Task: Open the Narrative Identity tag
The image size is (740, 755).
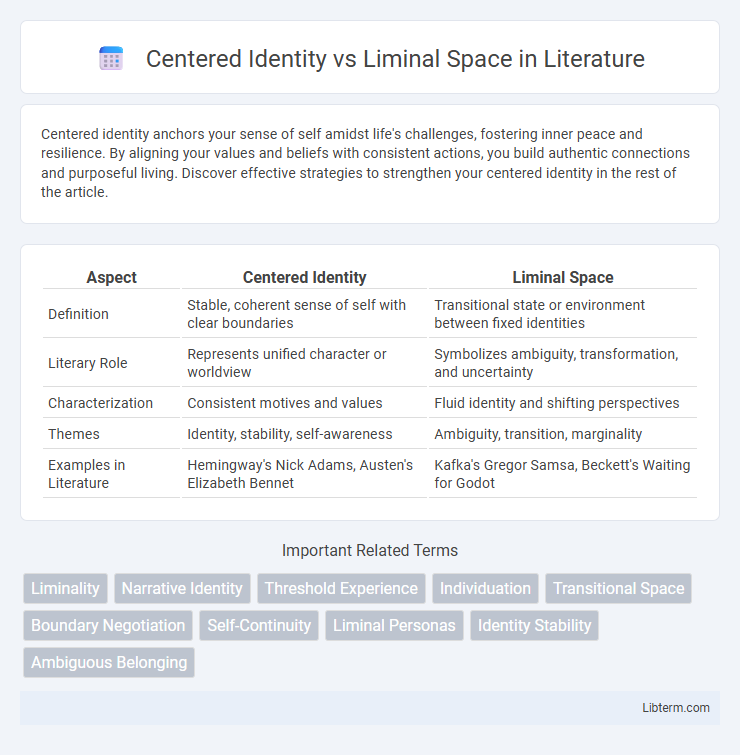Action: click(182, 588)
